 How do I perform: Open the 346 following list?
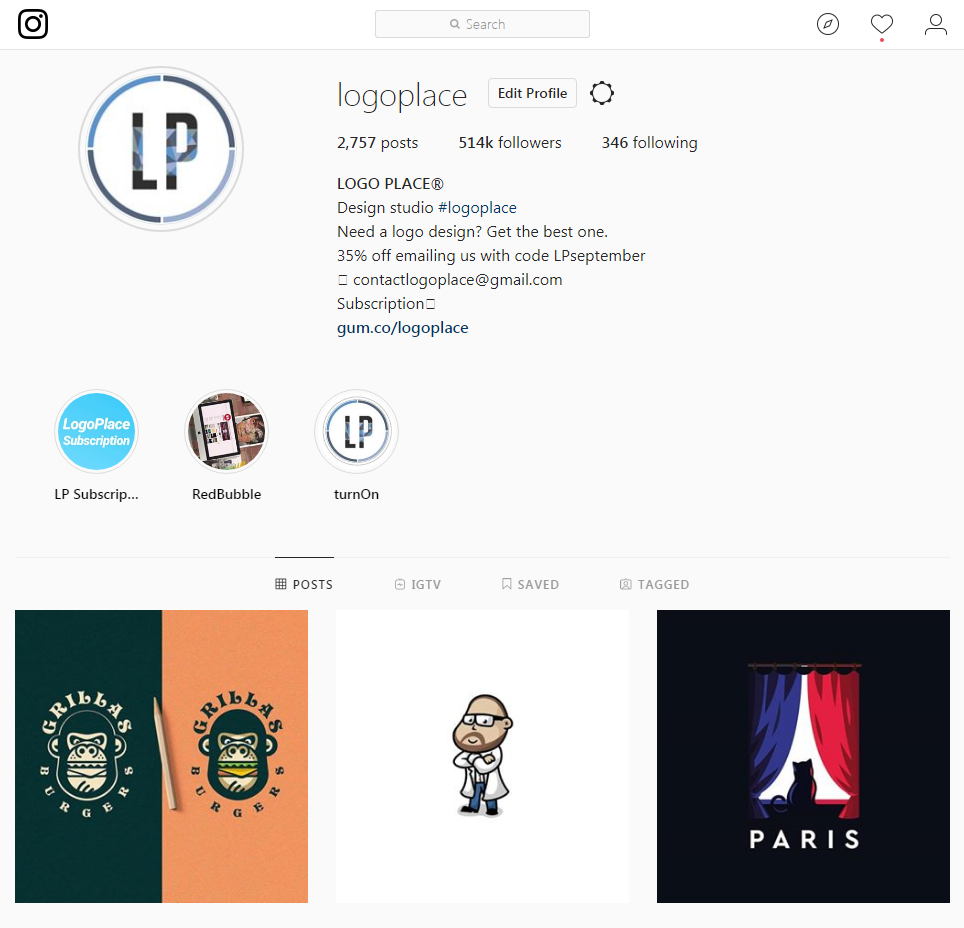pos(649,143)
